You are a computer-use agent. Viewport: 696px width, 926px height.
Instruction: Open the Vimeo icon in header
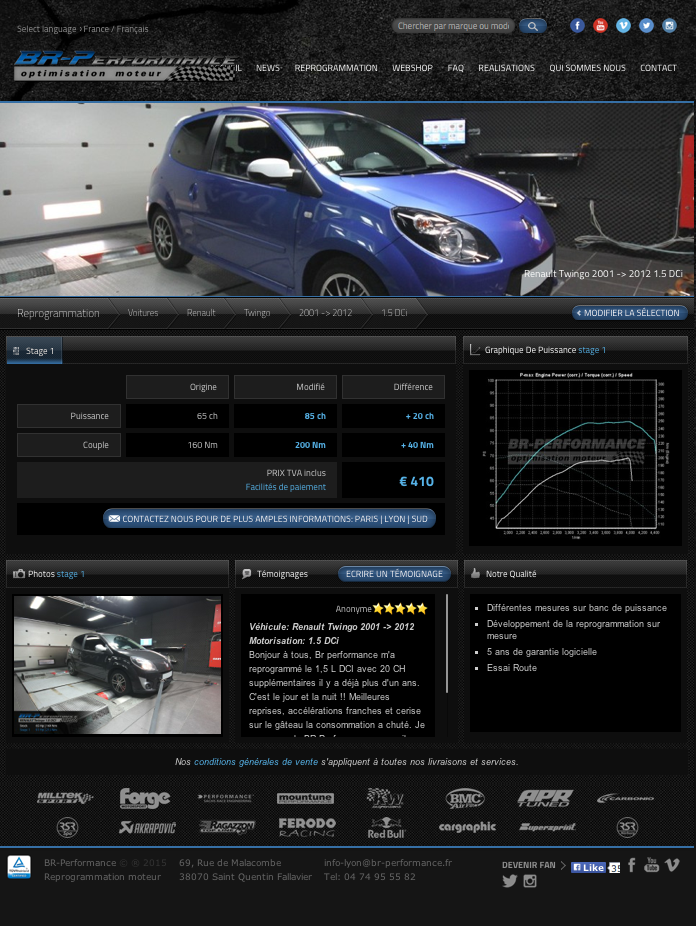(623, 25)
